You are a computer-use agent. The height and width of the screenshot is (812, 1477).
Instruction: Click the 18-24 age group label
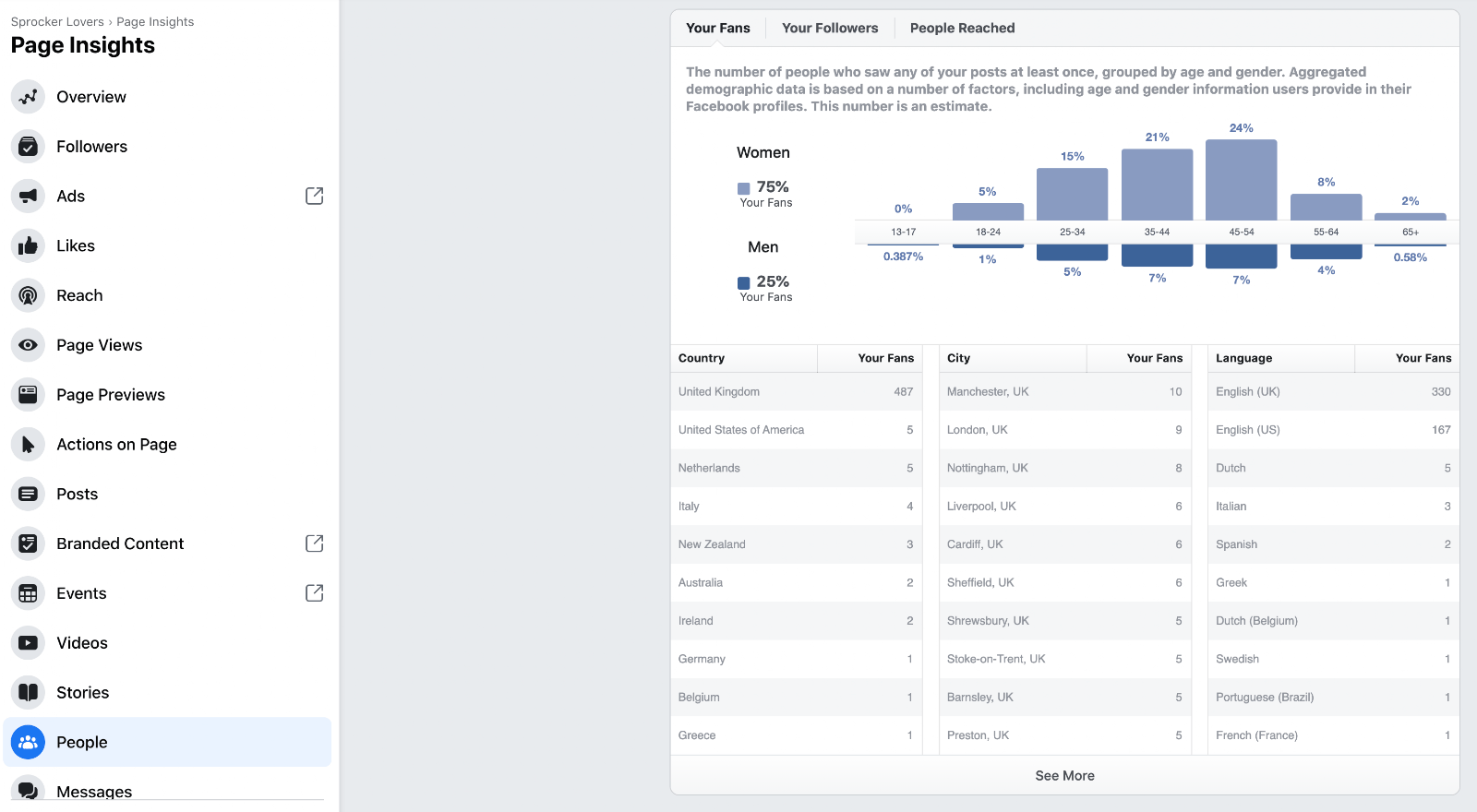coord(988,233)
